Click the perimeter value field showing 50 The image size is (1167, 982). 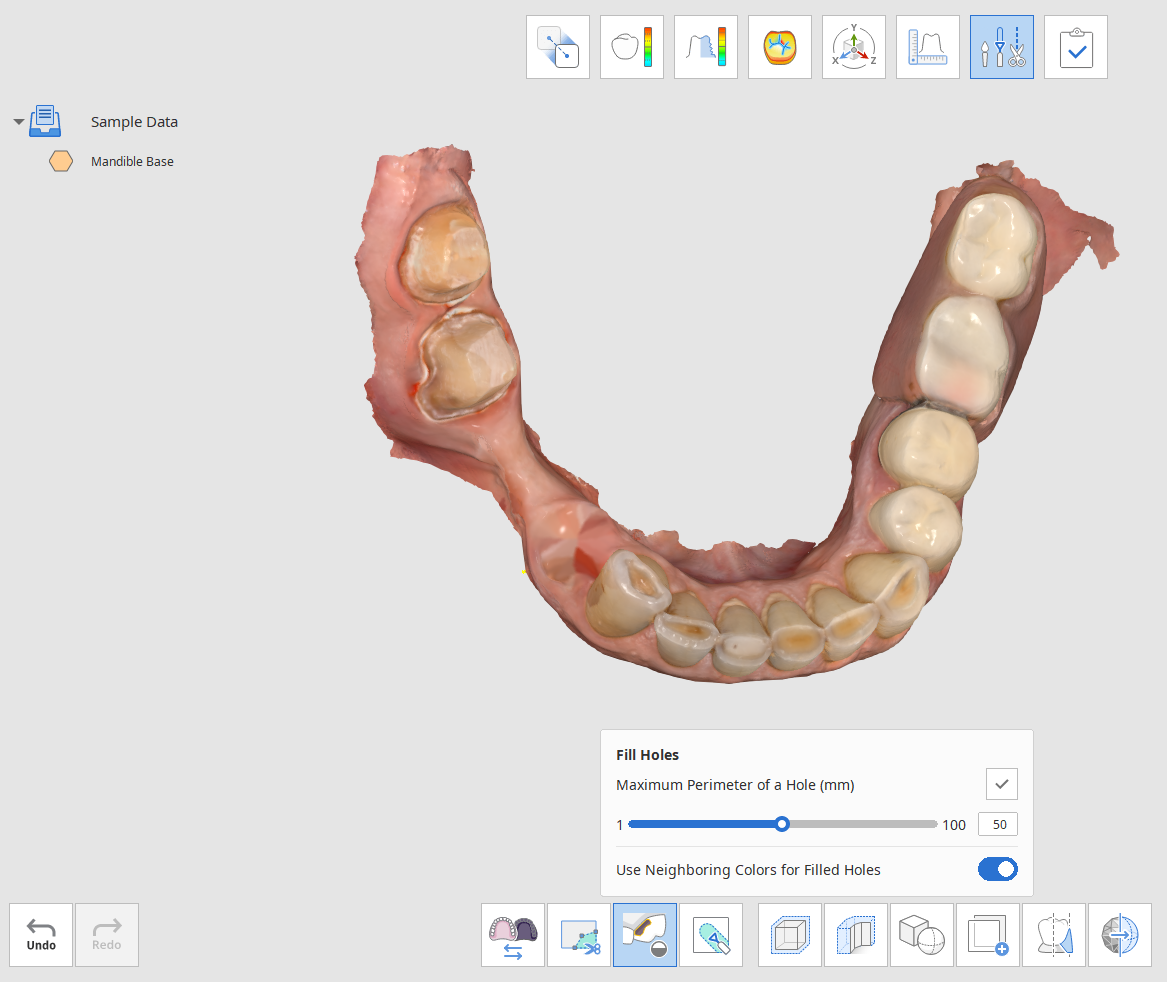pos(998,824)
